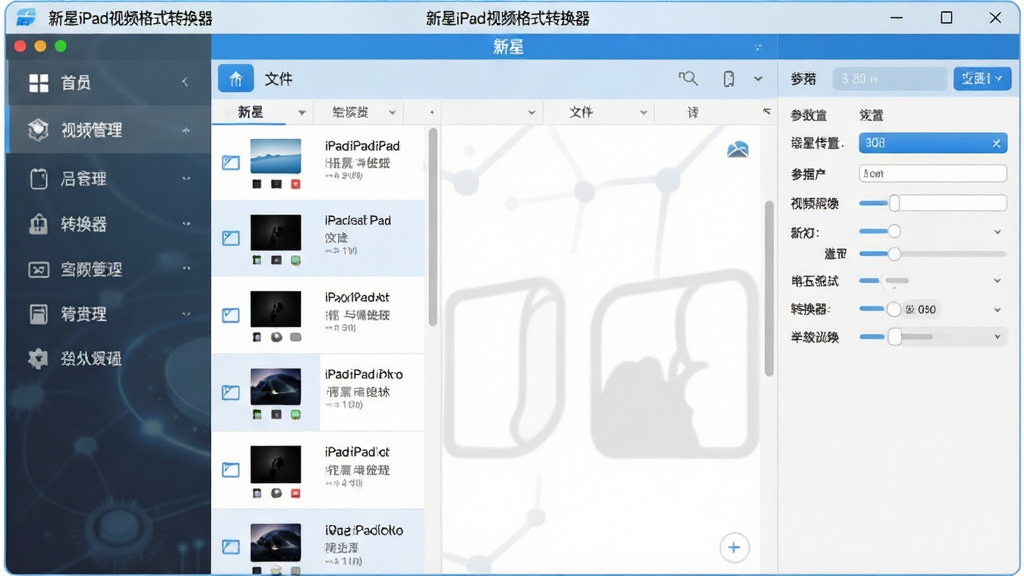The width and height of the screenshot is (1024, 576).
Task: Expand the 视频管理 sidebar section arrow
Action: [x=186, y=131]
